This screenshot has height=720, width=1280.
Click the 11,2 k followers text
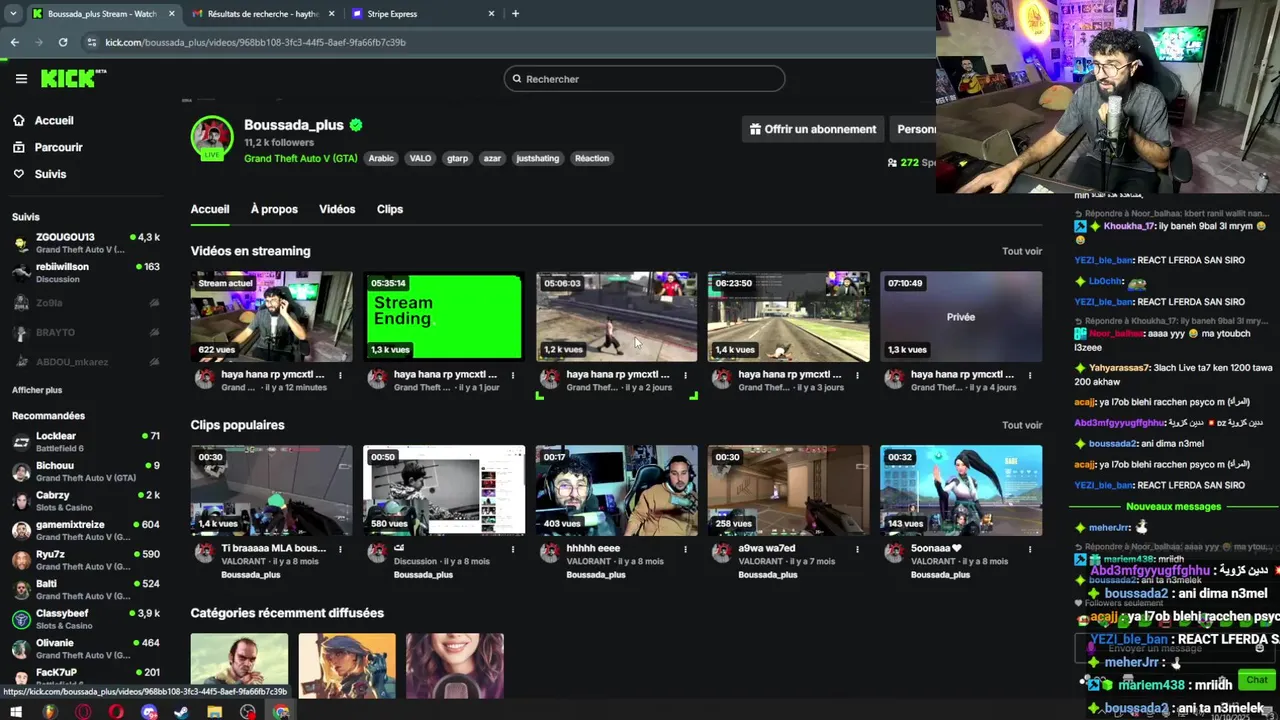(279, 143)
